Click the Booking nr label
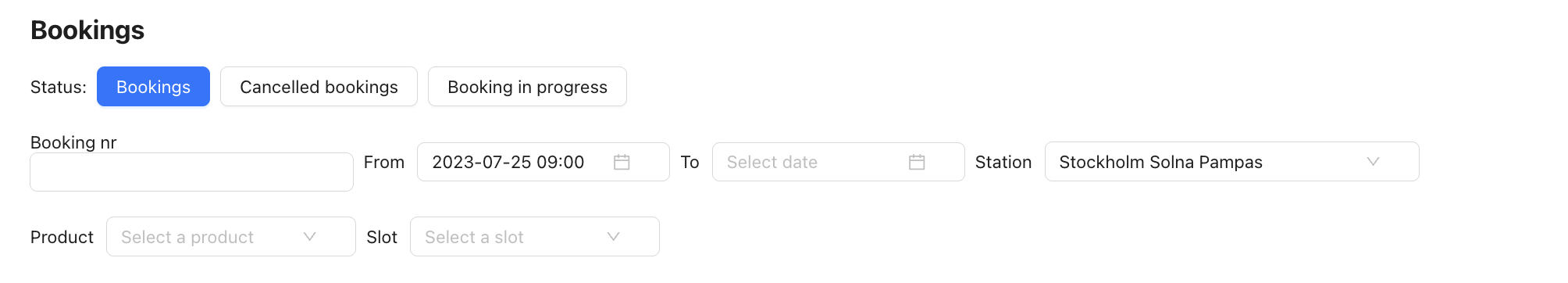1568x283 pixels. pos(73,142)
